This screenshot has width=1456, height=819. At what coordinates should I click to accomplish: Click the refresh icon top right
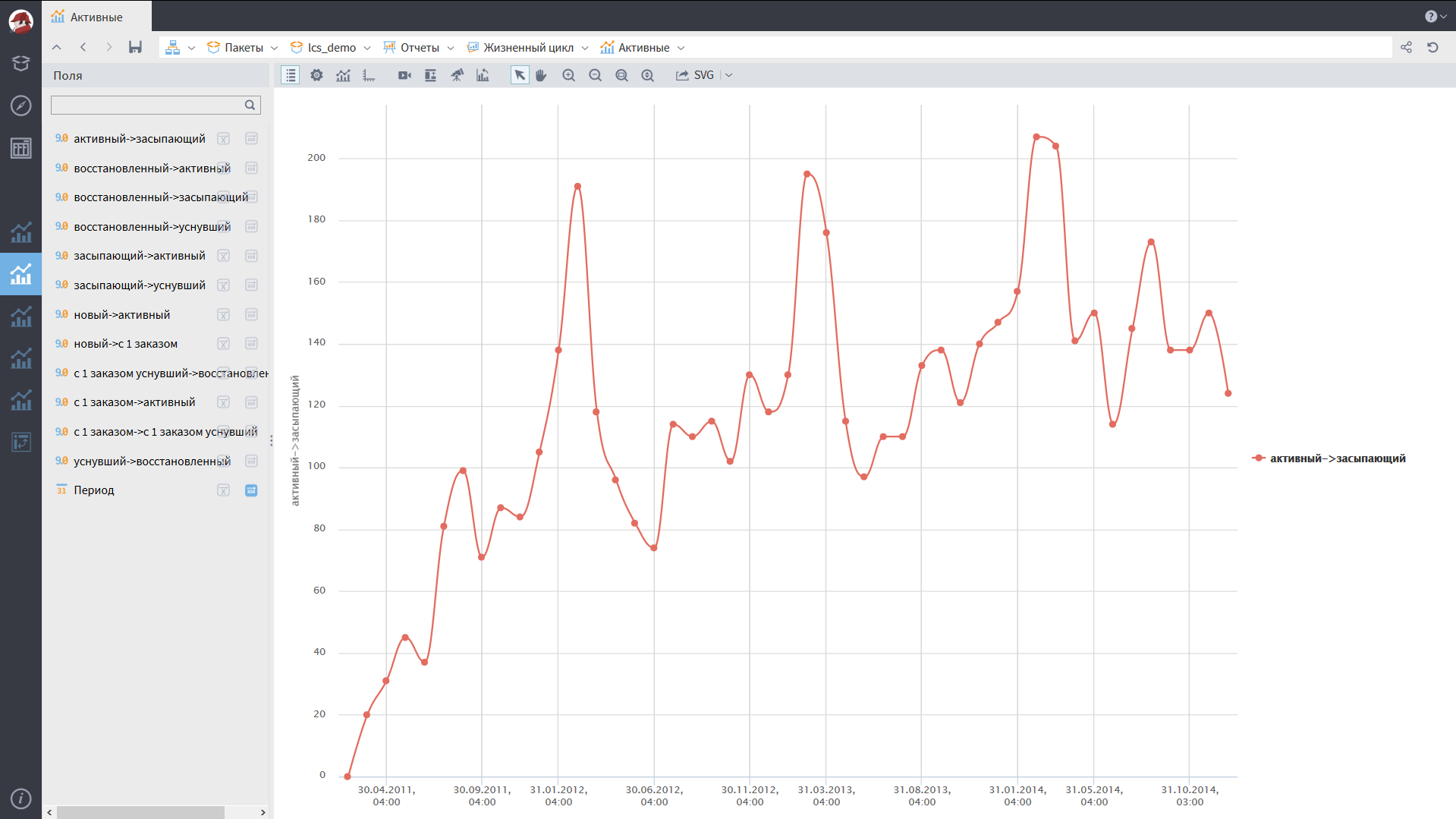[1432, 47]
